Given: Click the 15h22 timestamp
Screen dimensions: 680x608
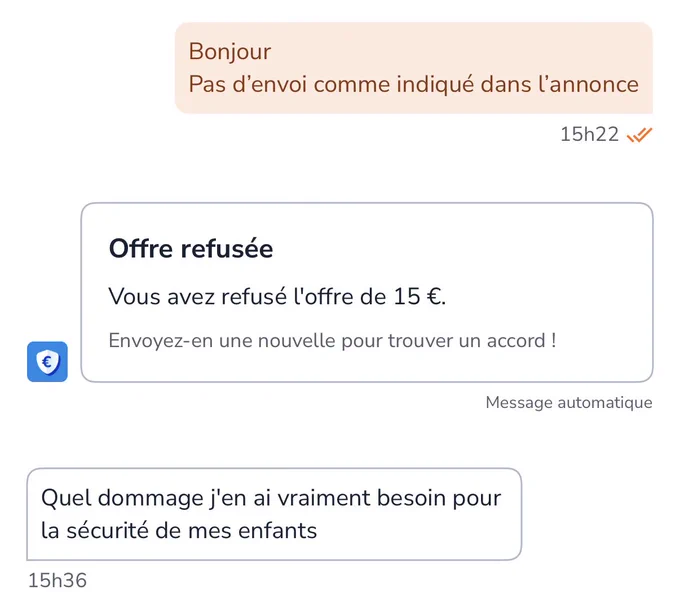Looking at the screenshot, I should tap(589, 134).
